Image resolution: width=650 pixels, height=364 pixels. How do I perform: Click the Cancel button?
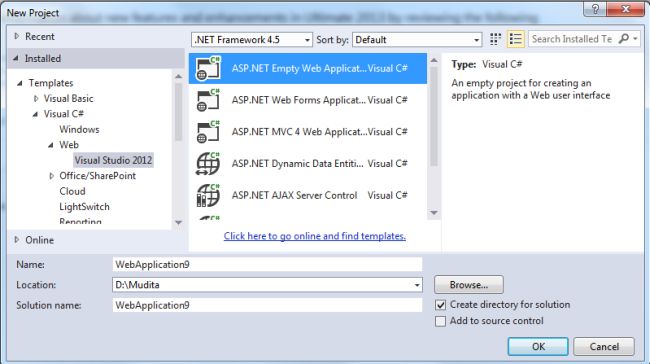tap(604, 346)
